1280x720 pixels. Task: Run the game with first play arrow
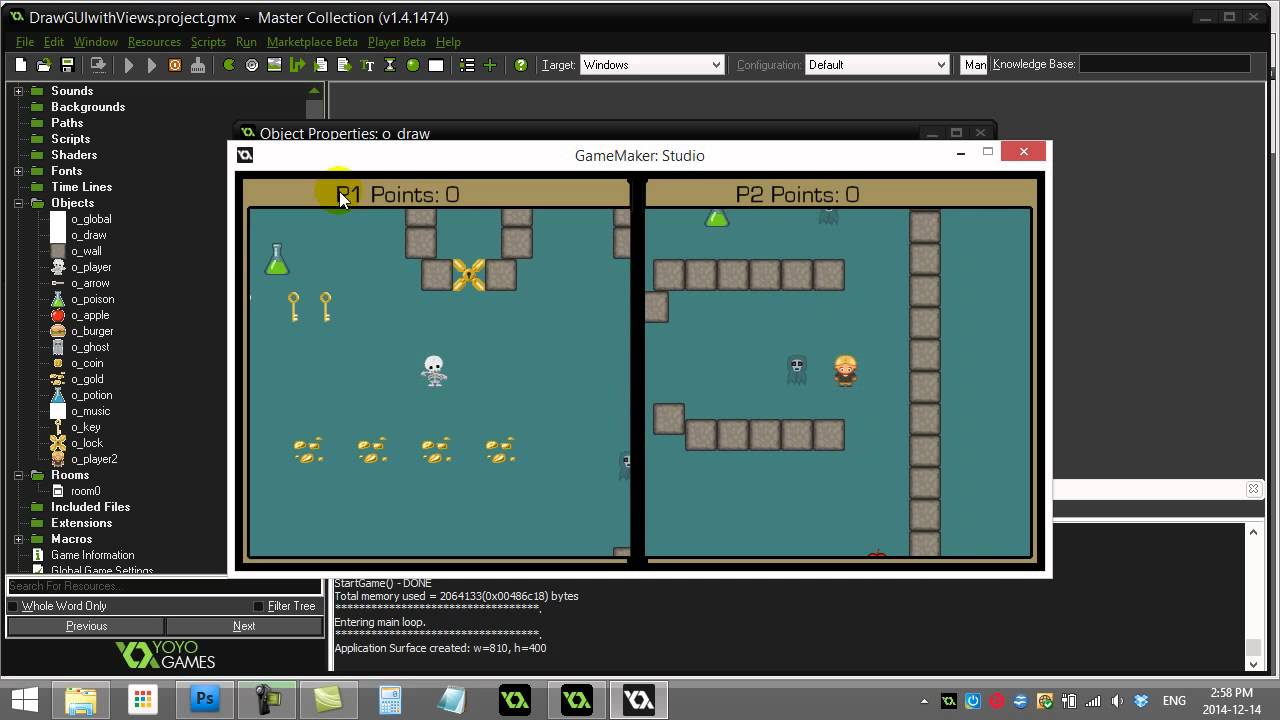pos(129,65)
